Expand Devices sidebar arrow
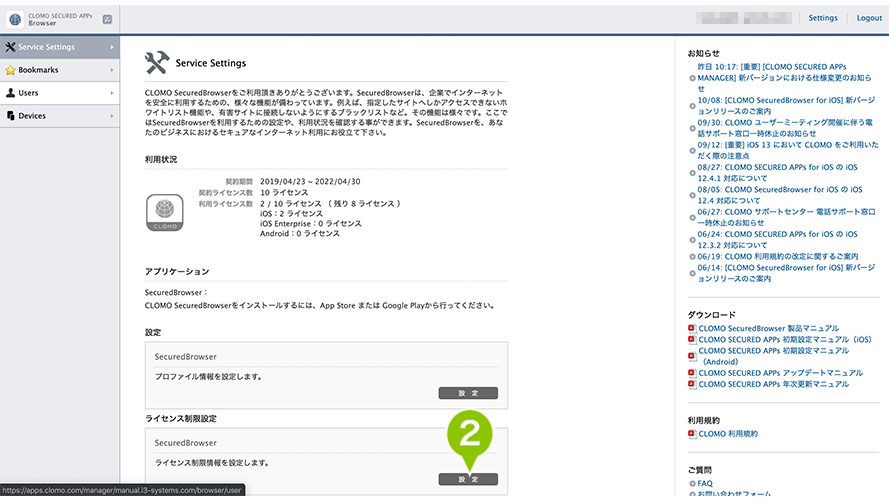889x500 pixels. pos(112,116)
